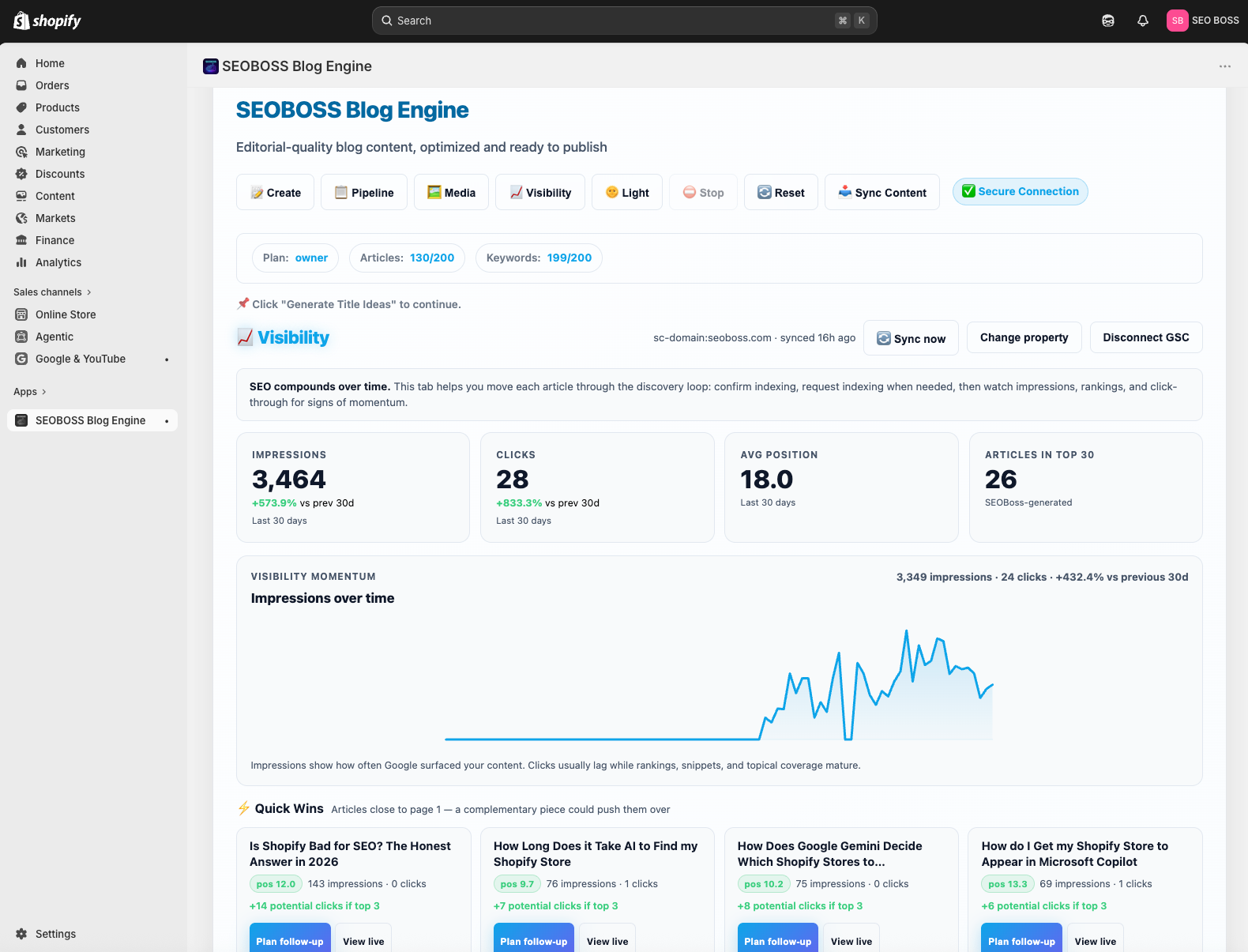Click the Finance bank icon

(21, 240)
